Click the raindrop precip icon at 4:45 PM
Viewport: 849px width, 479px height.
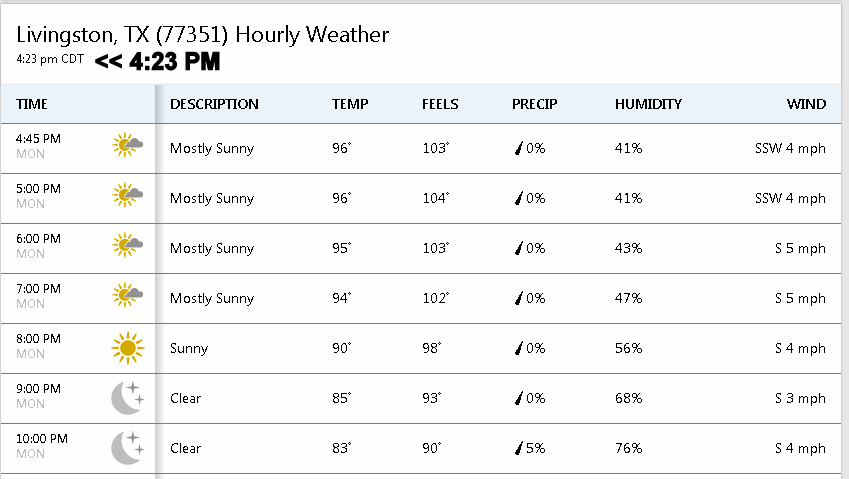pyautogui.click(x=519, y=148)
